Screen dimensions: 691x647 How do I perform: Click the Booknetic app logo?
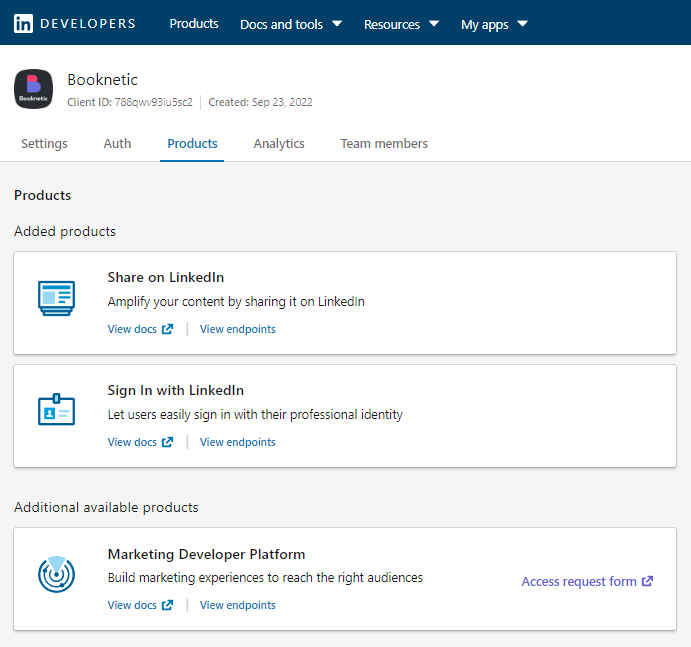pos(33,89)
